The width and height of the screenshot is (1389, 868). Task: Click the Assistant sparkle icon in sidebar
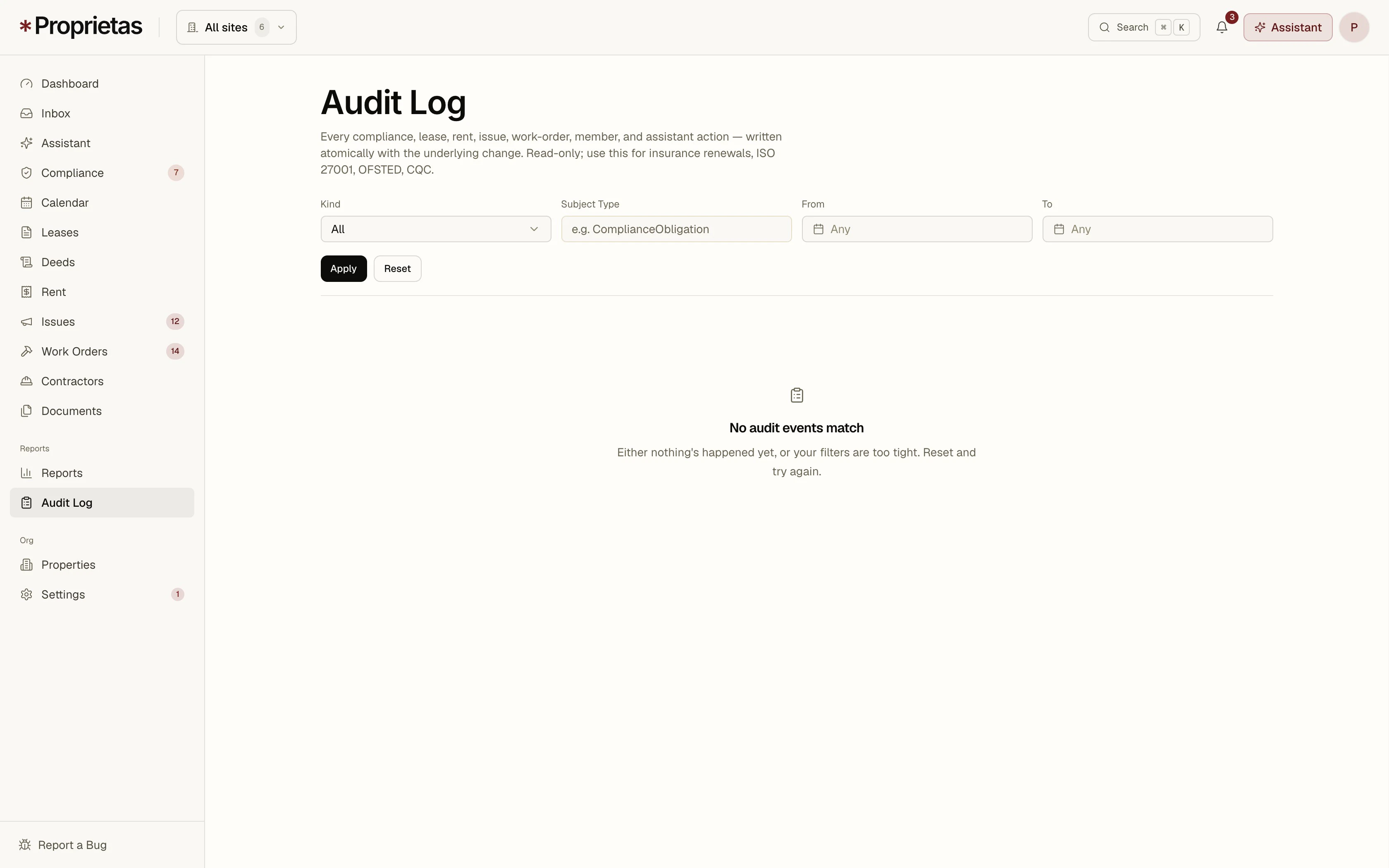coord(26,143)
